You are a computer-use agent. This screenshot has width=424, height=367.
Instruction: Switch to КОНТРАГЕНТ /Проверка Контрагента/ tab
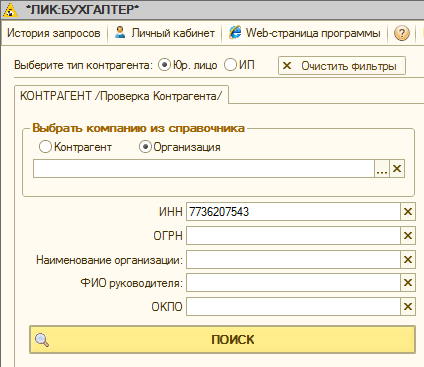coord(121,96)
